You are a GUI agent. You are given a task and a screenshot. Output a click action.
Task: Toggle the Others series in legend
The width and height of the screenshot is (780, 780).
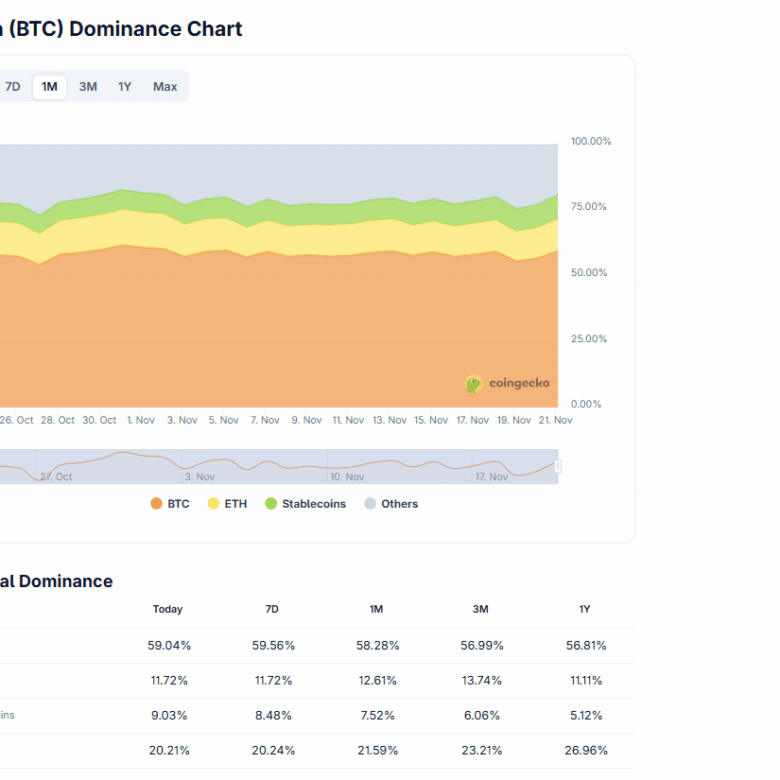click(x=391, y=504)
